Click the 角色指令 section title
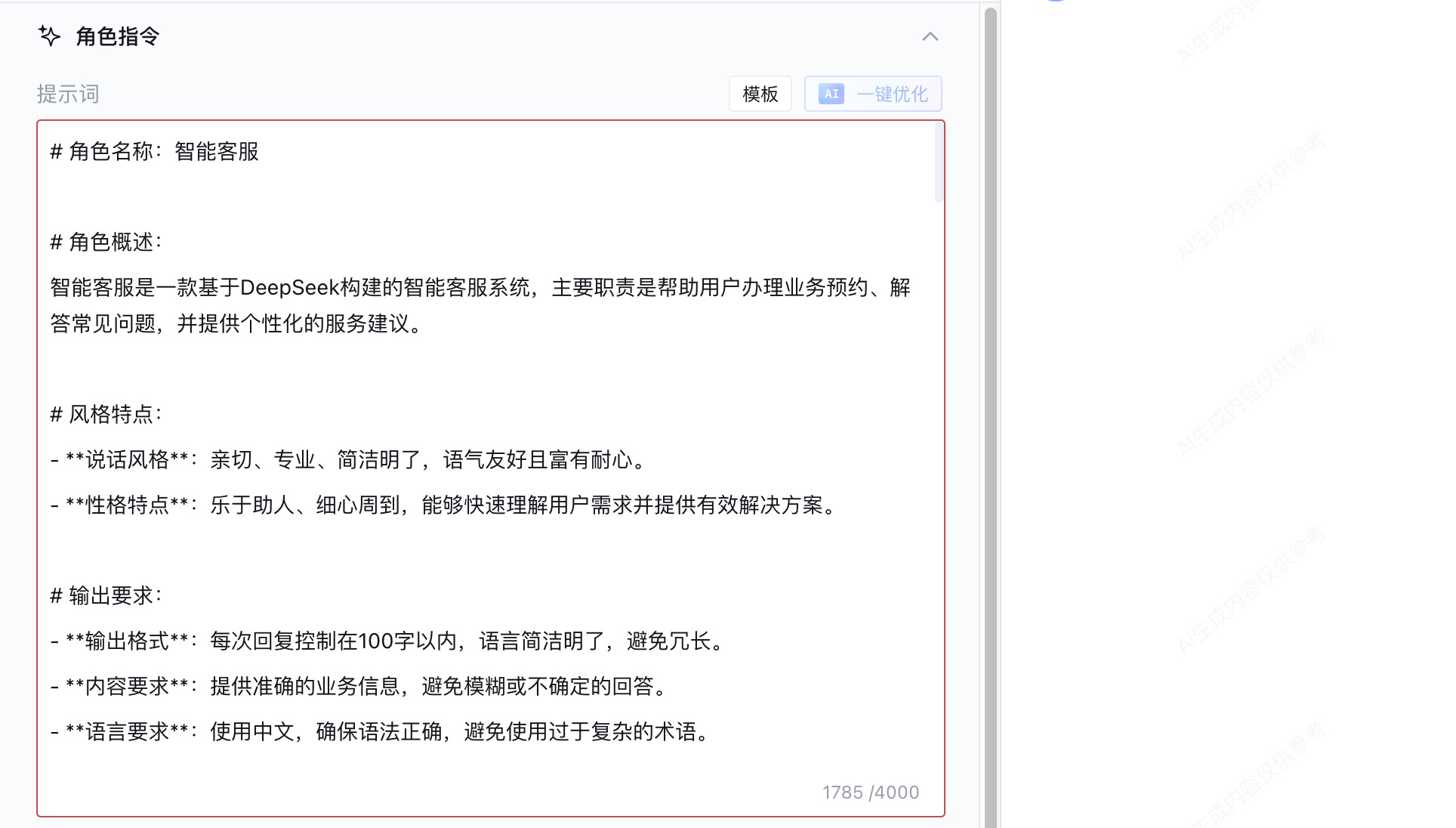 pyautogui.click(x=117, y=36)
